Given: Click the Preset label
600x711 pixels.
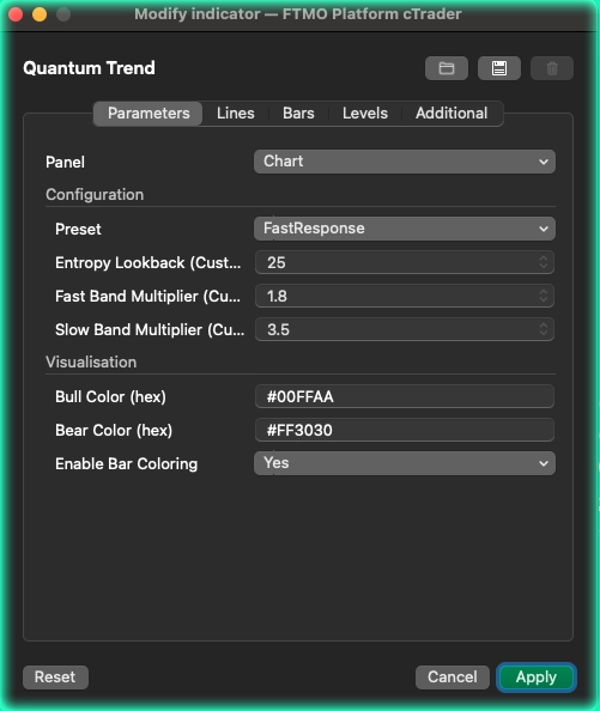Looking at the screenshot, I should [78, 229].
